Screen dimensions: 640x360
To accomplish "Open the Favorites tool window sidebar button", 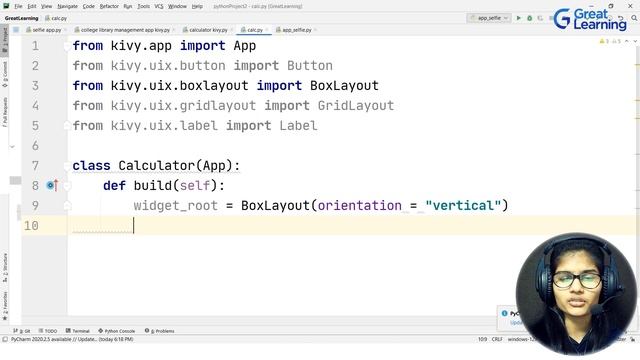I will (5, 305).
